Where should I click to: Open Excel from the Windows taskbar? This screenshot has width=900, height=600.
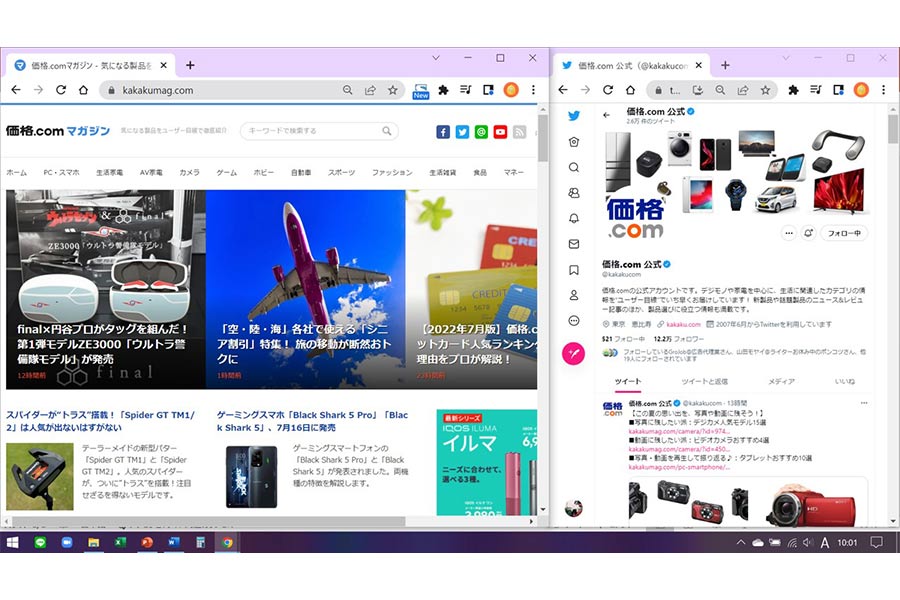[x=120, y=542]
